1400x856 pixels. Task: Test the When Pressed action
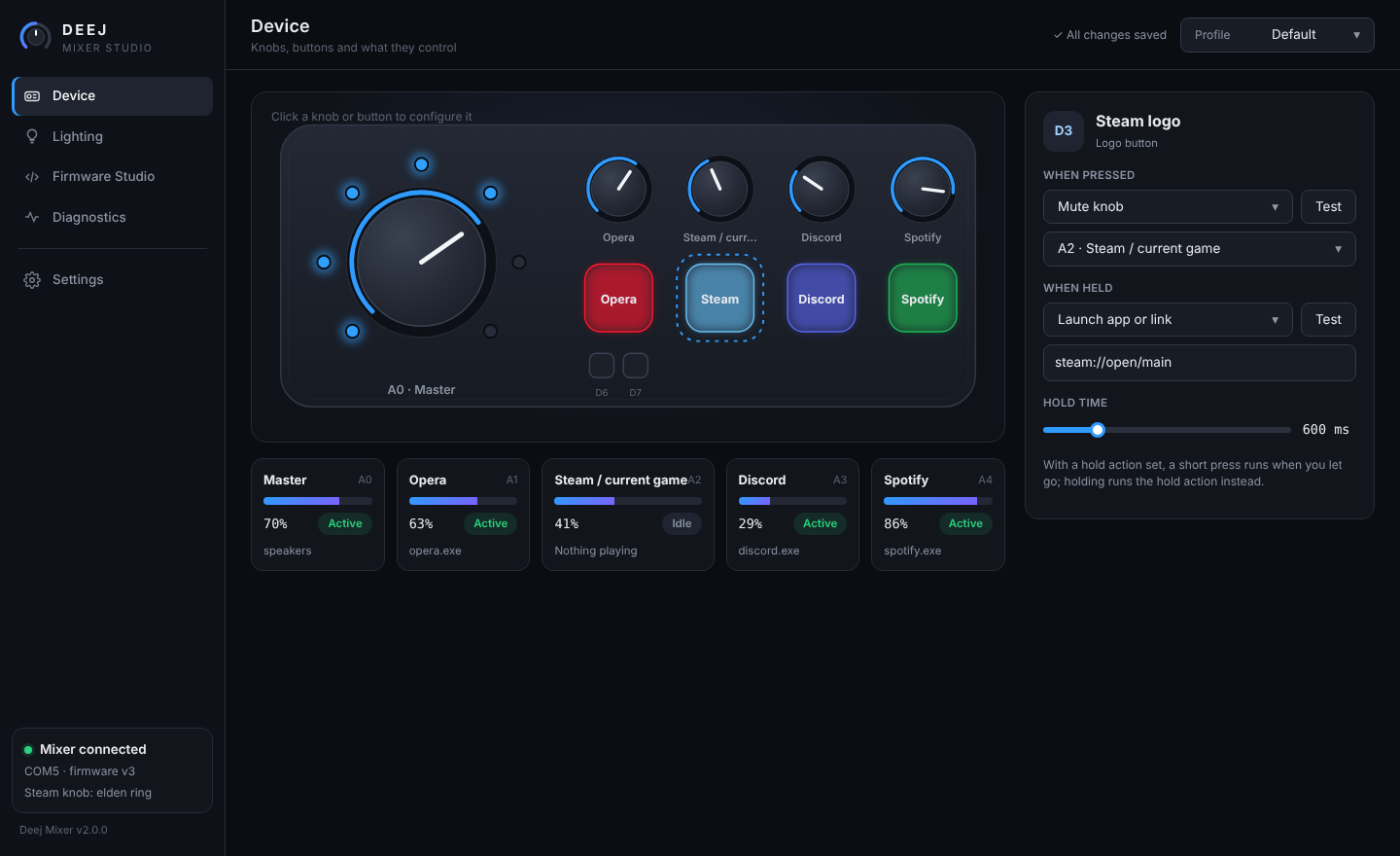(x=1328, y=207)
